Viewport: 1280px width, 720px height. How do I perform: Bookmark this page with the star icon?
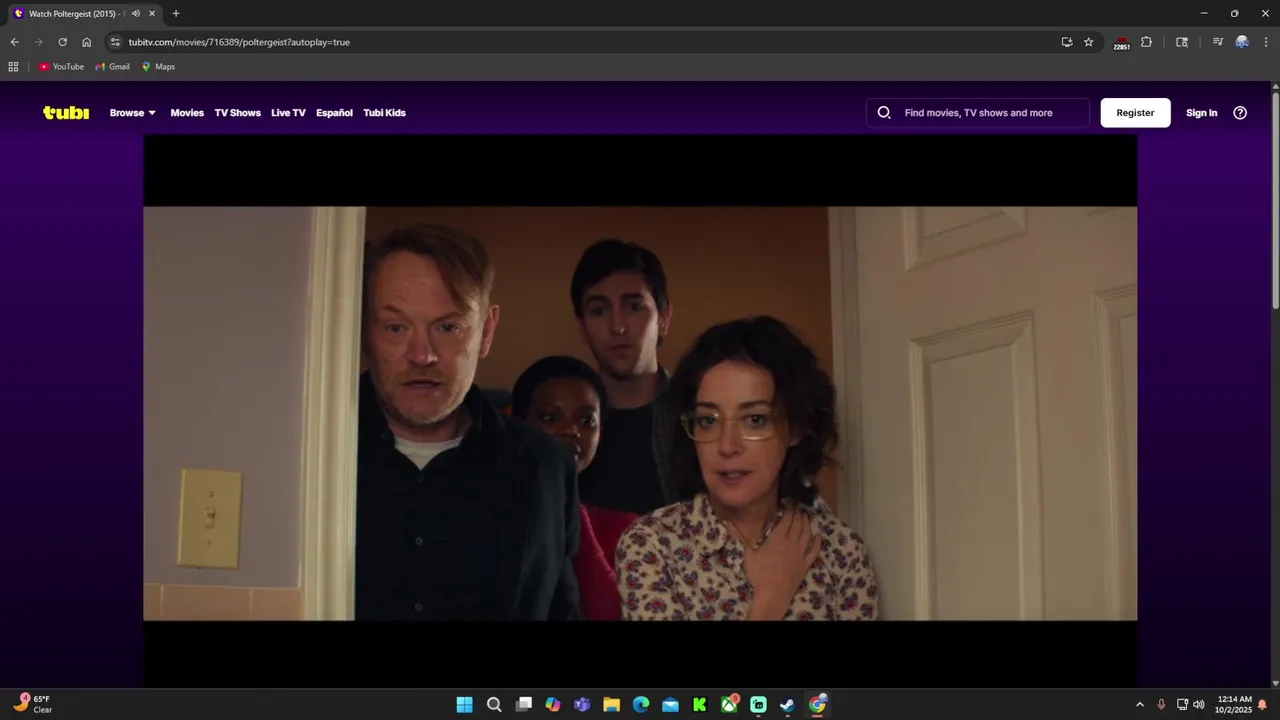pos(1089,42)
